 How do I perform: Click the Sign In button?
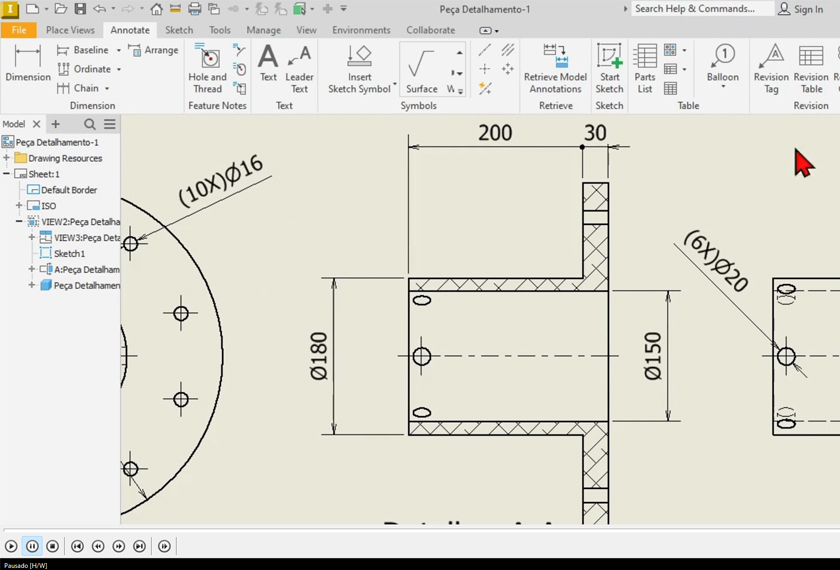801,9
